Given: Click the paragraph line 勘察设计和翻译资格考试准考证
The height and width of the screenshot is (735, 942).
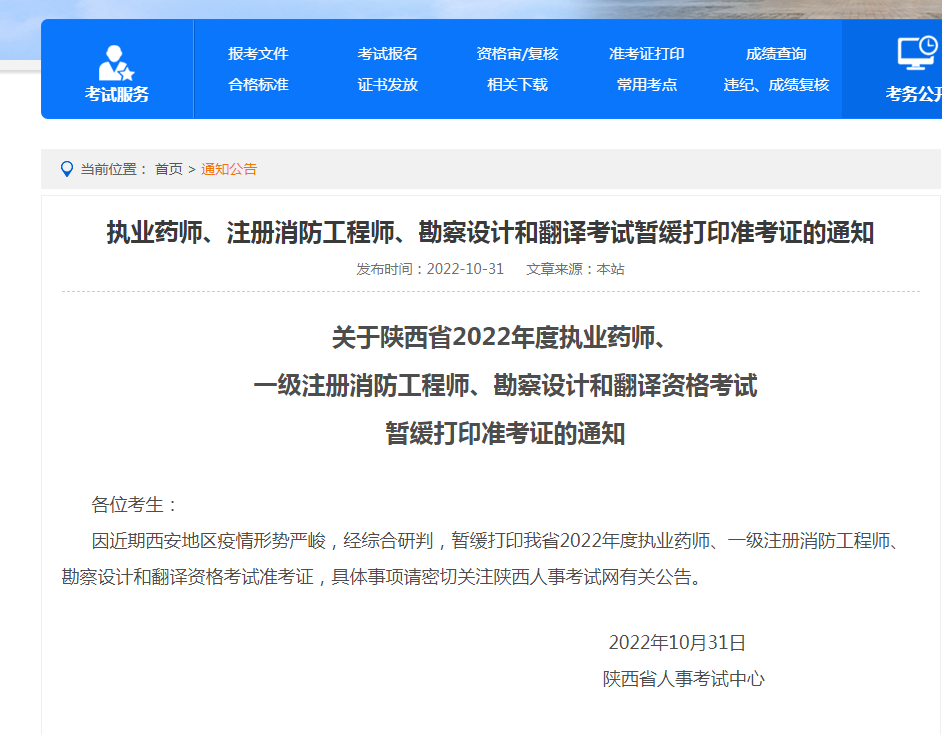Looking at the screenshot, I should click(382, 576).
